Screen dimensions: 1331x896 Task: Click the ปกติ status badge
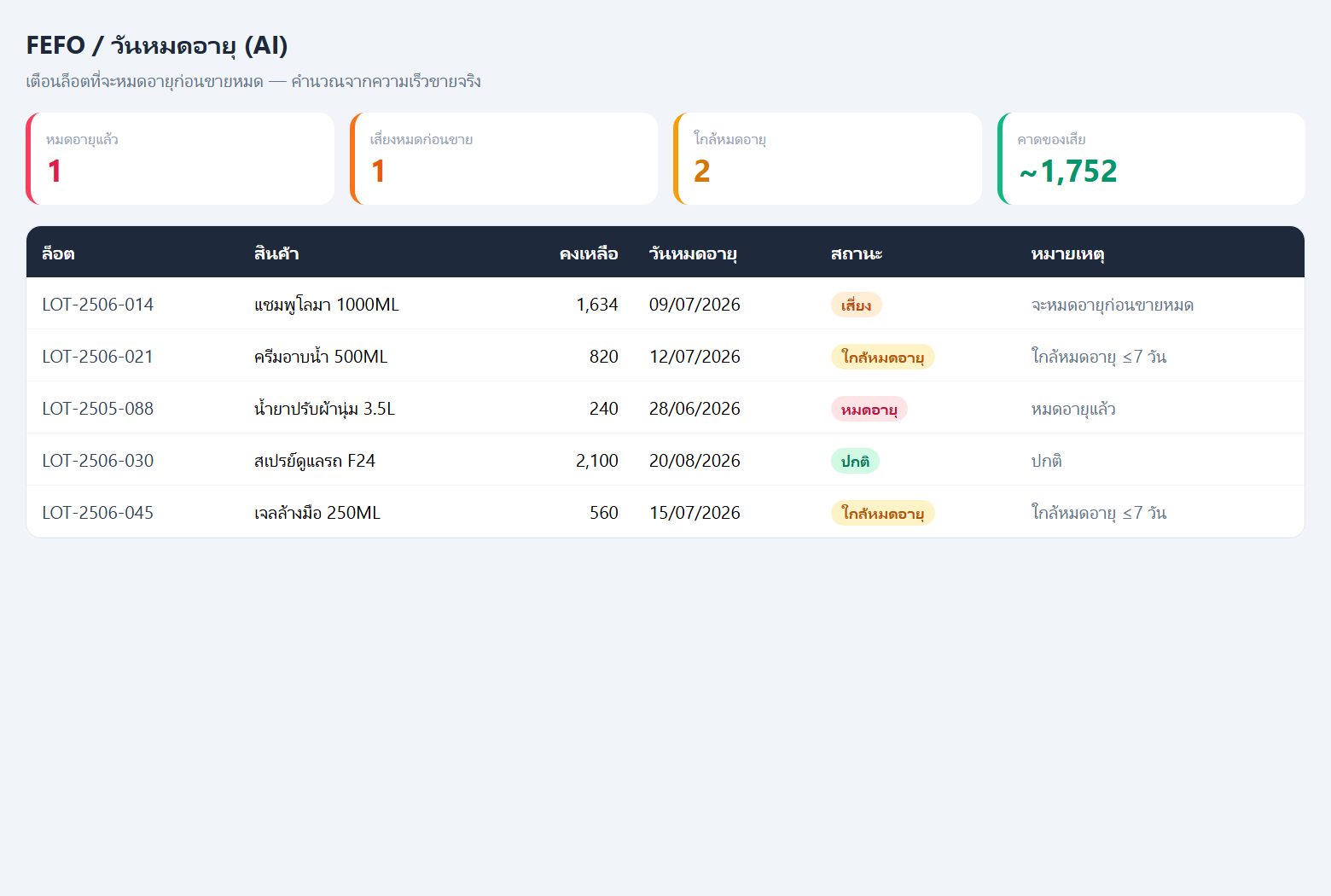(855, 461)
